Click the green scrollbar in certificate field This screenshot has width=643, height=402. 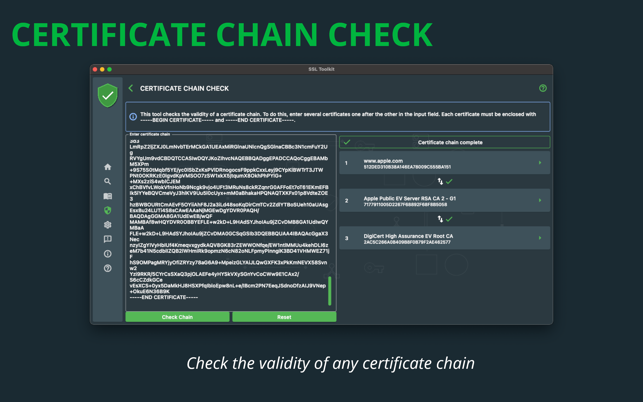tap(330, 291)
